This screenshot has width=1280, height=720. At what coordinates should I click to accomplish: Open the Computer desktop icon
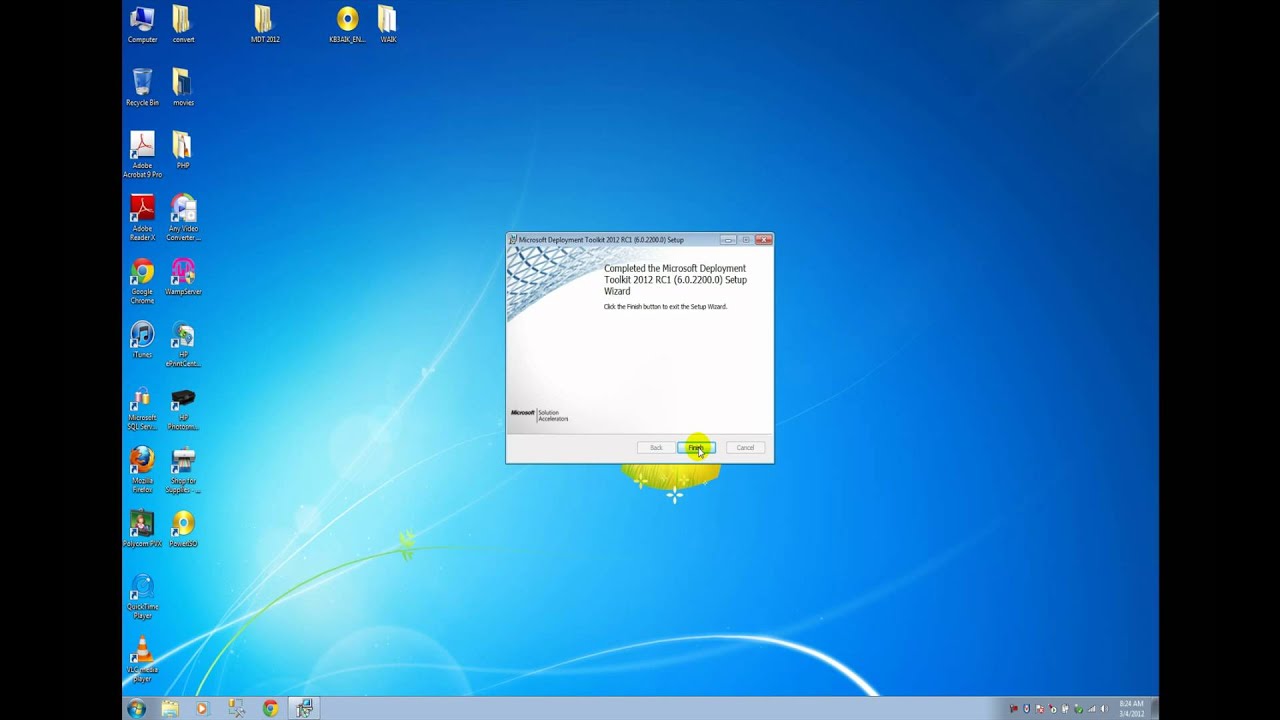click(x=142, y=25)
